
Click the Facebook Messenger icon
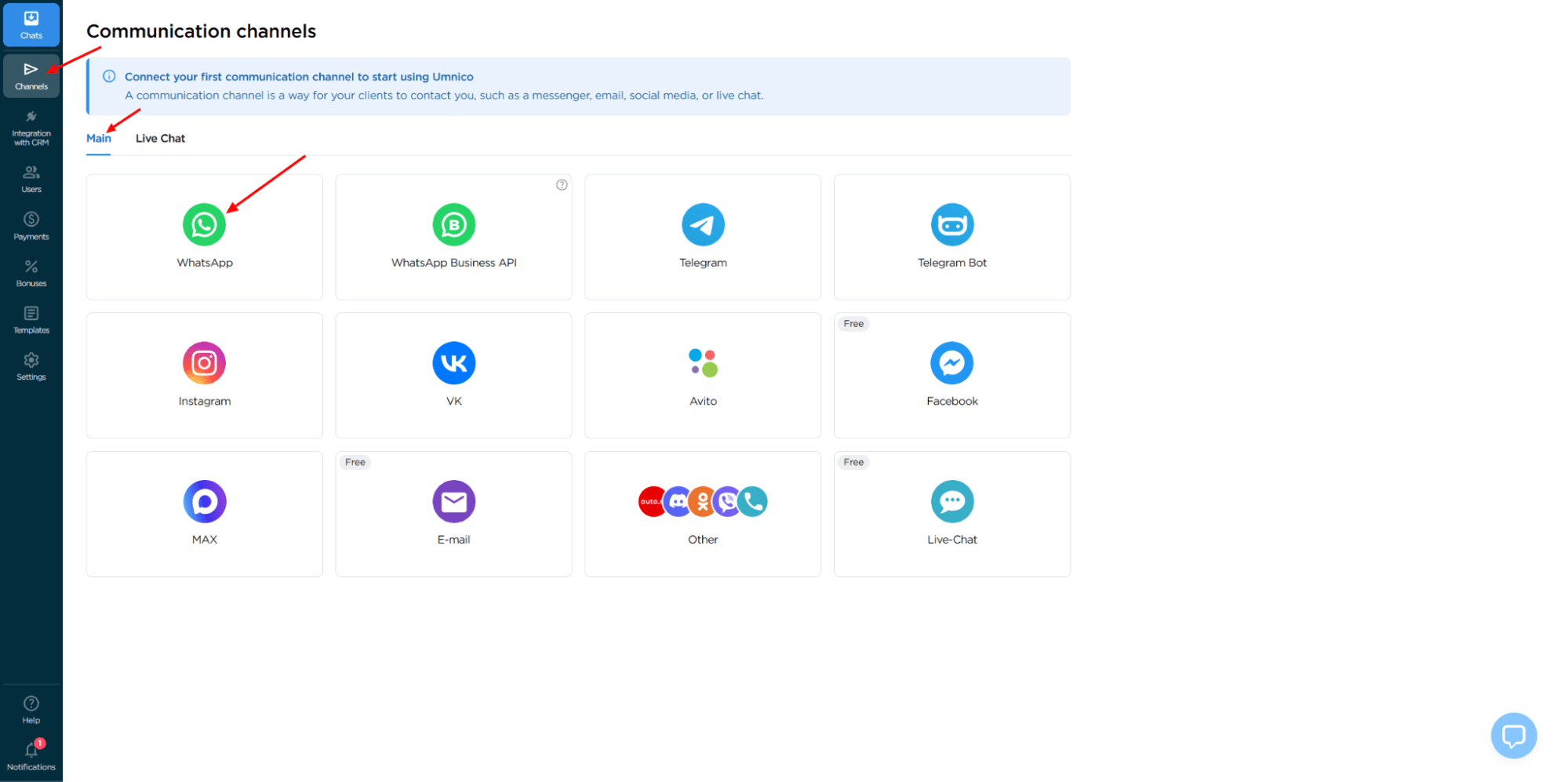952,363
